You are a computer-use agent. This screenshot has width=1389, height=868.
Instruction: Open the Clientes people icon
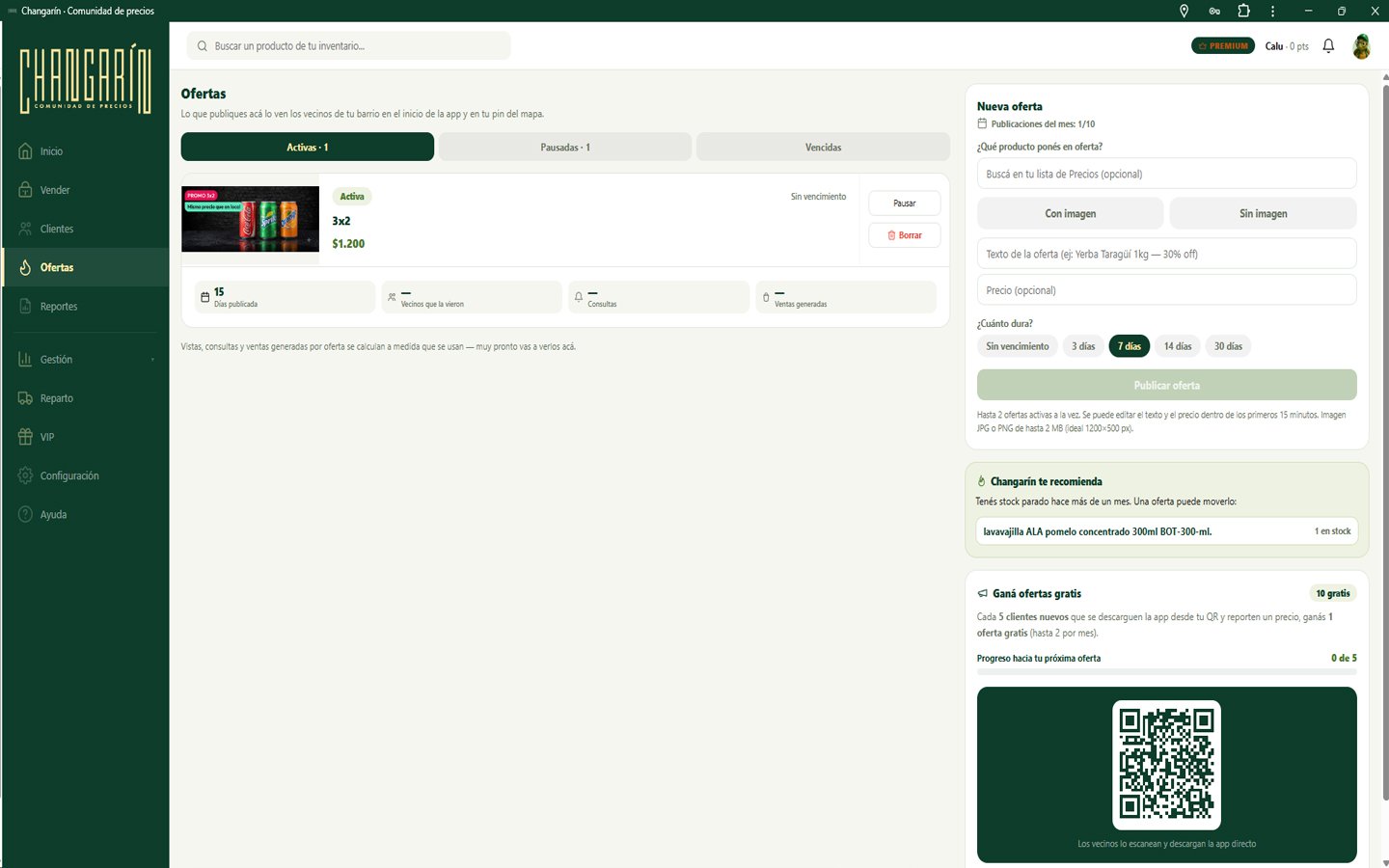(25, 229)
